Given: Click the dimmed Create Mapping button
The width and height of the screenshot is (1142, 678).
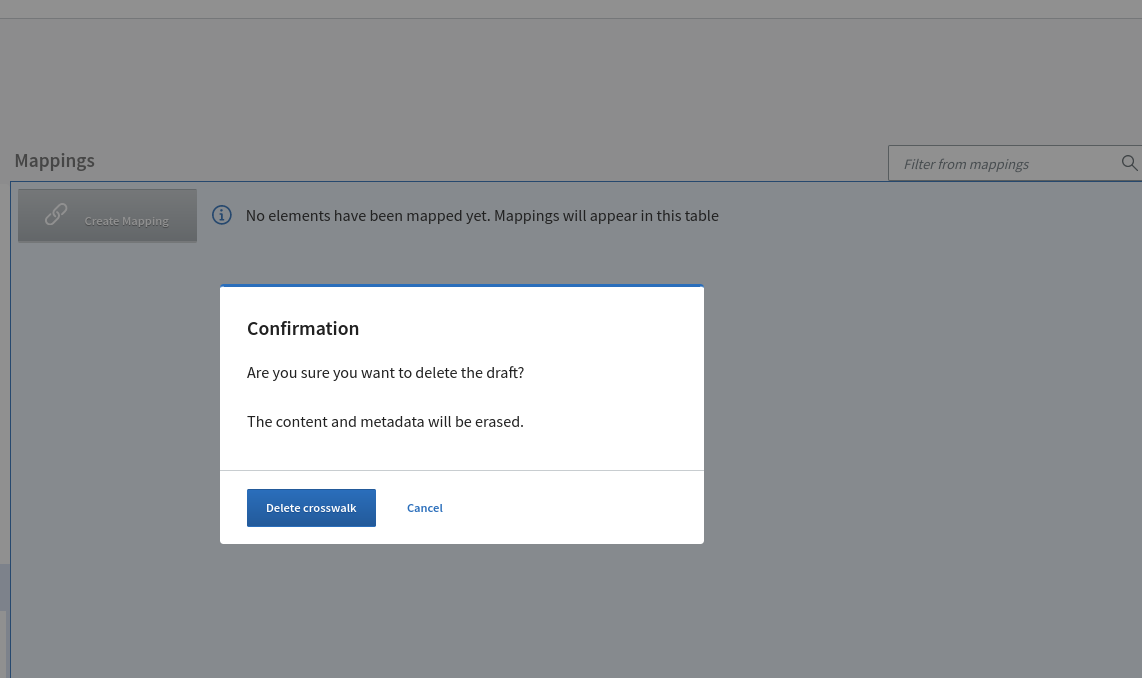Looking at the screenshot, I should [108, 216].
